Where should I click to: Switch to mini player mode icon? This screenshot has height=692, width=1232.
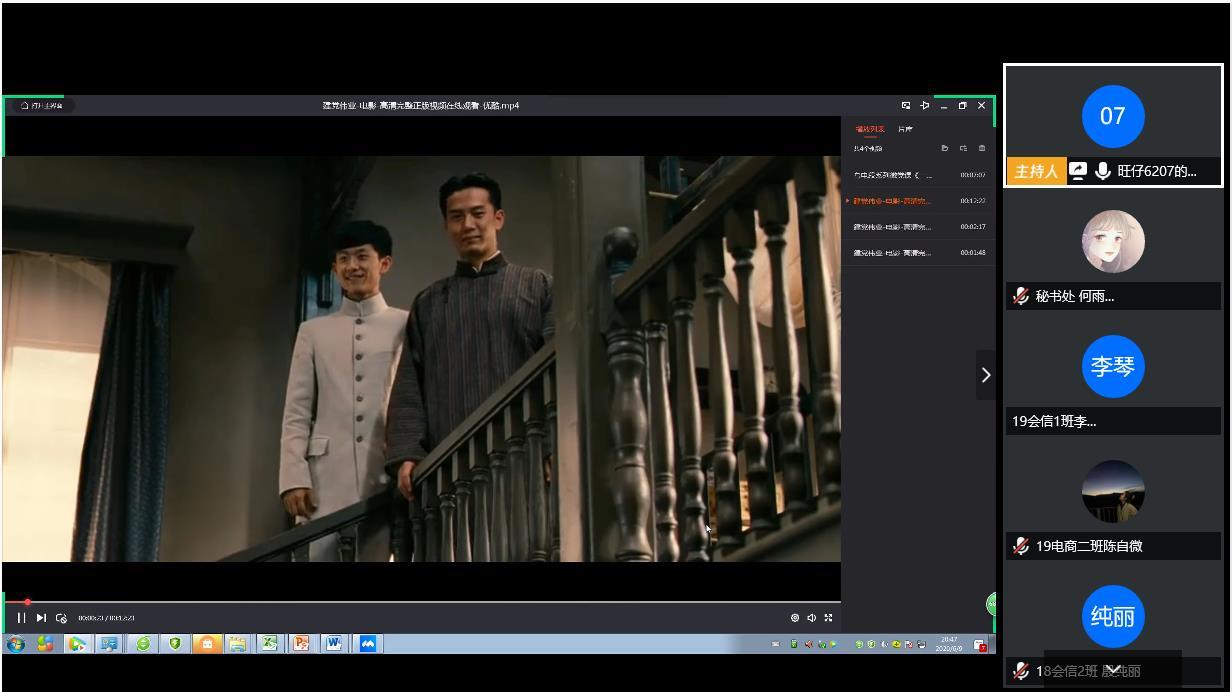click(x=906, y=105)
